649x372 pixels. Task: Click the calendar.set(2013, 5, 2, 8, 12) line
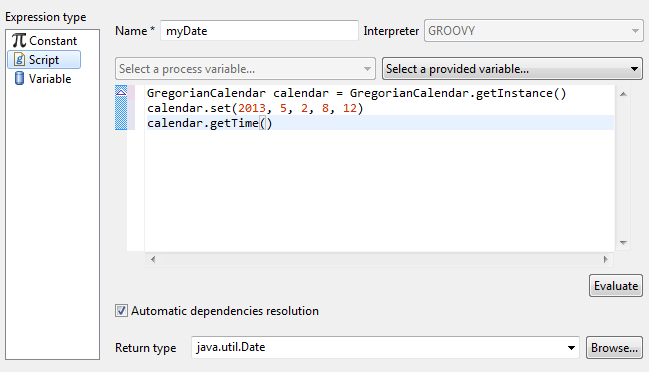pos(255,108)
